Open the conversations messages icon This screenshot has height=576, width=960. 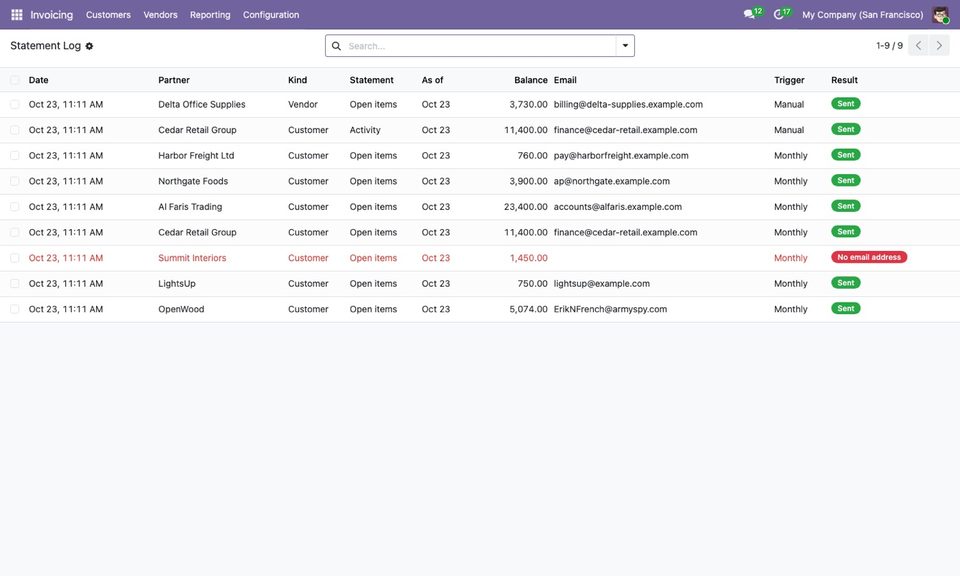click(x=749, y=14)
